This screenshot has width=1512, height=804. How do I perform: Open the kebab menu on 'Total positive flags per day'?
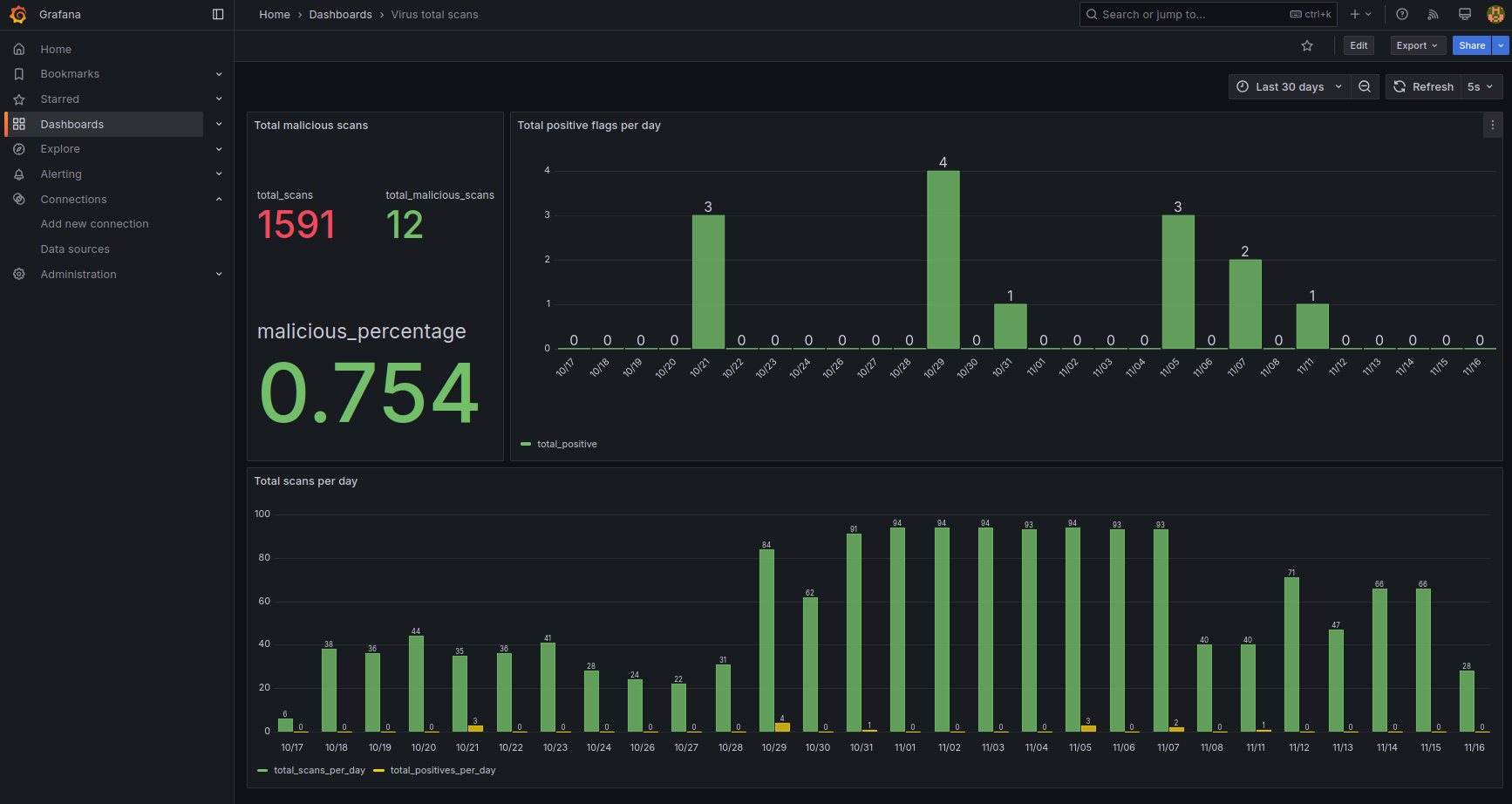click(x=1492, y=125)
